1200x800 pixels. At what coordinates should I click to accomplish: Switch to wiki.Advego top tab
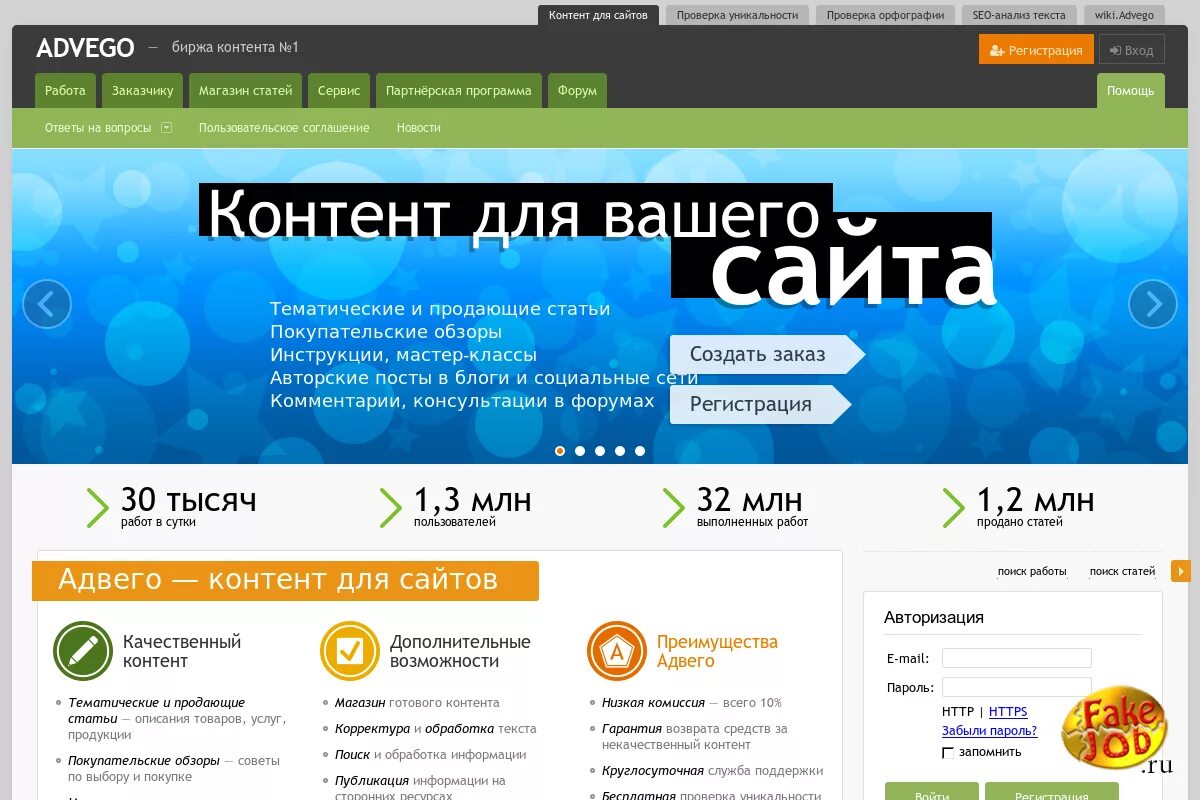[x=1124, y=15]
